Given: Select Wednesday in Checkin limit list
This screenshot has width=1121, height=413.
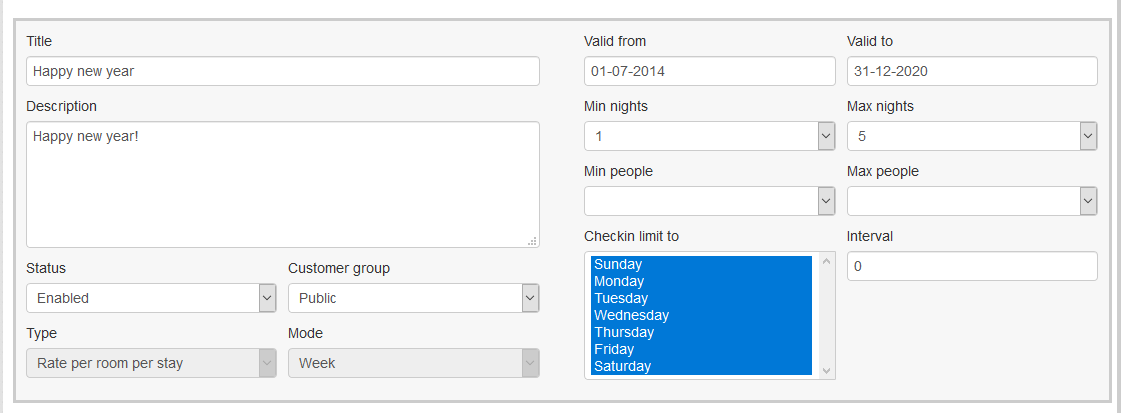Looking at the screenshot, I should [x=700, y=315].
